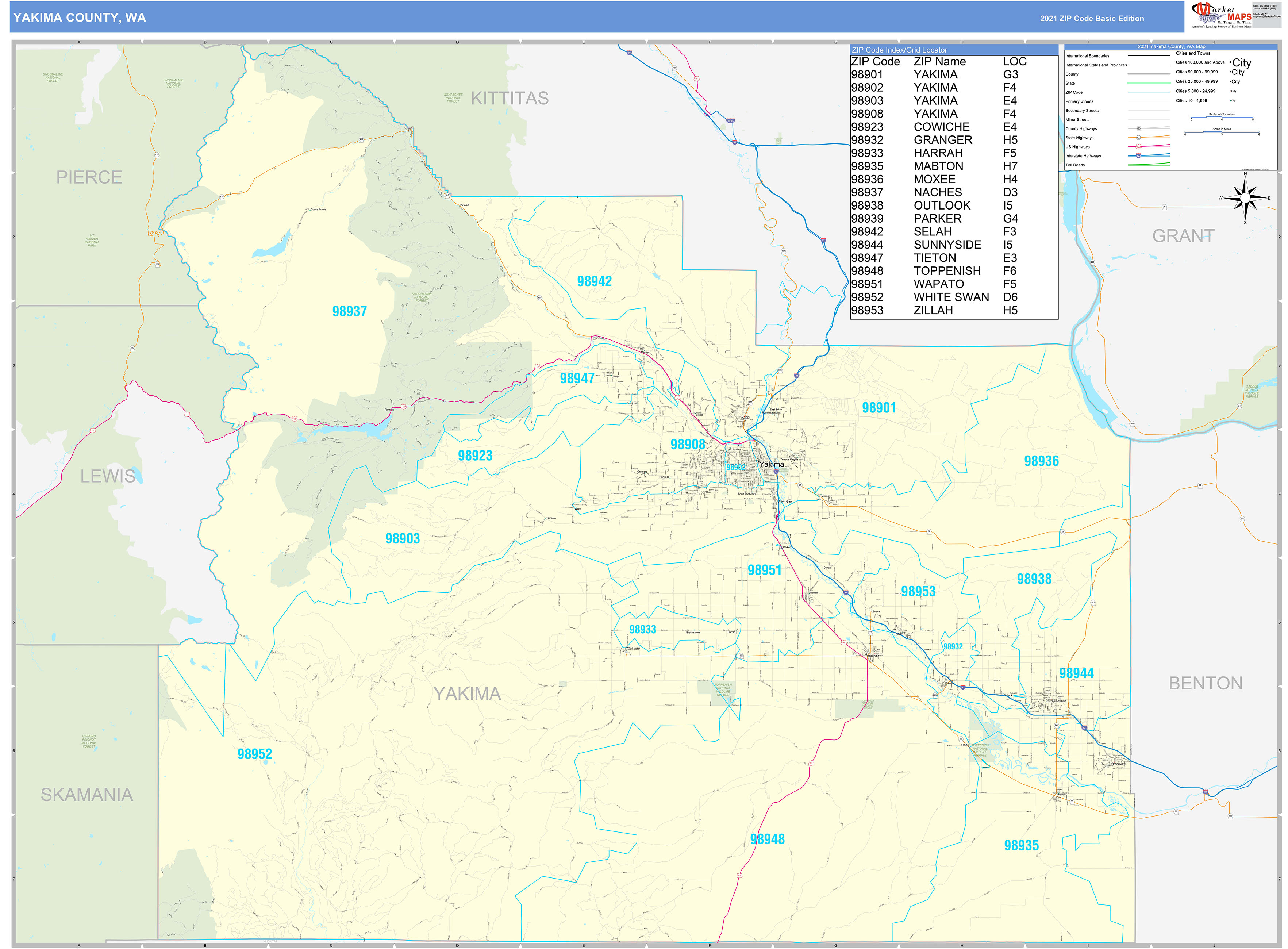1288x949 pixels.
Task: Click the 98938 ZIP label on map
Action: [1034, 579]
